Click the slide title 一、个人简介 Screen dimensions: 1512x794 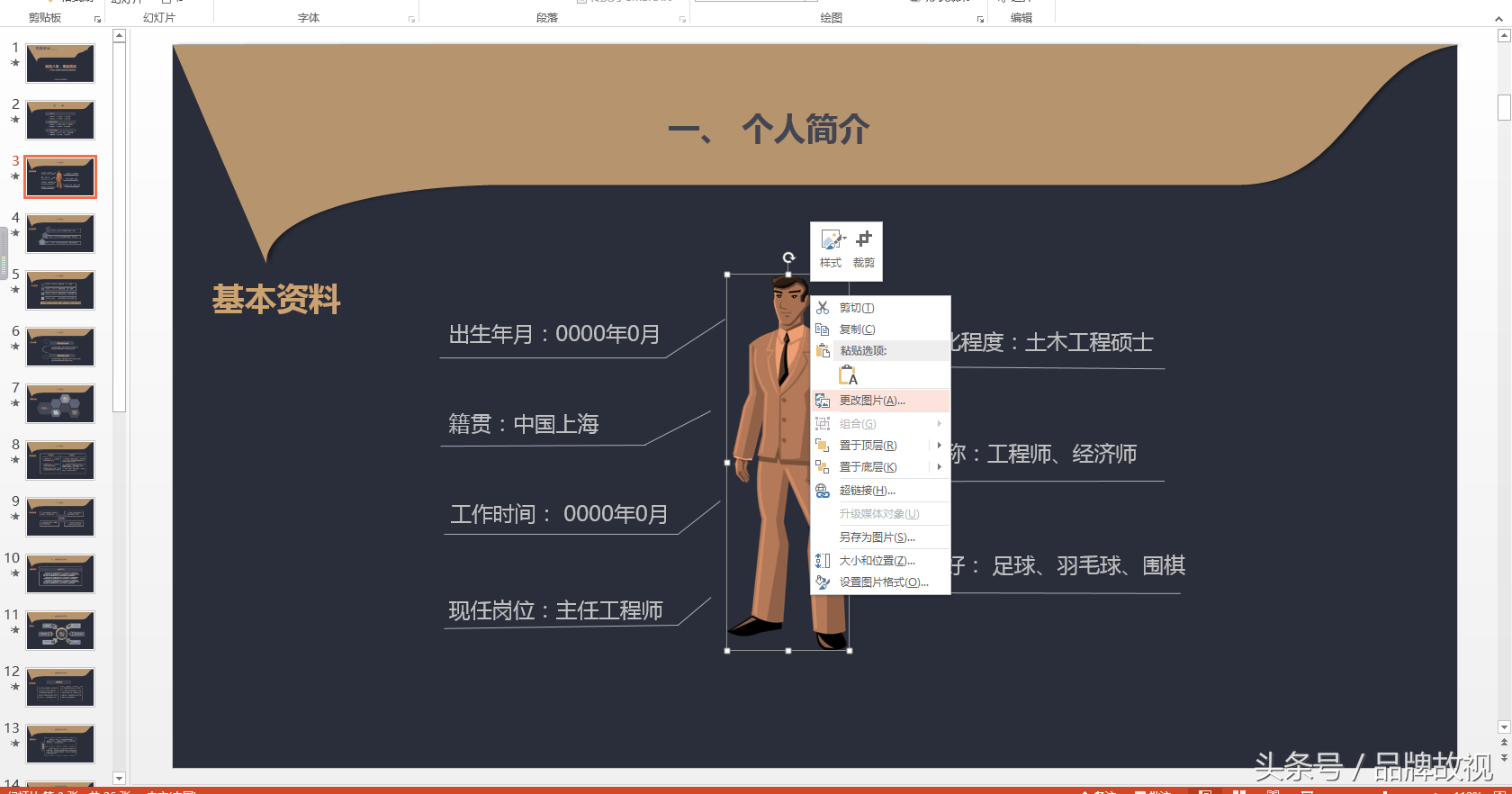769,130
